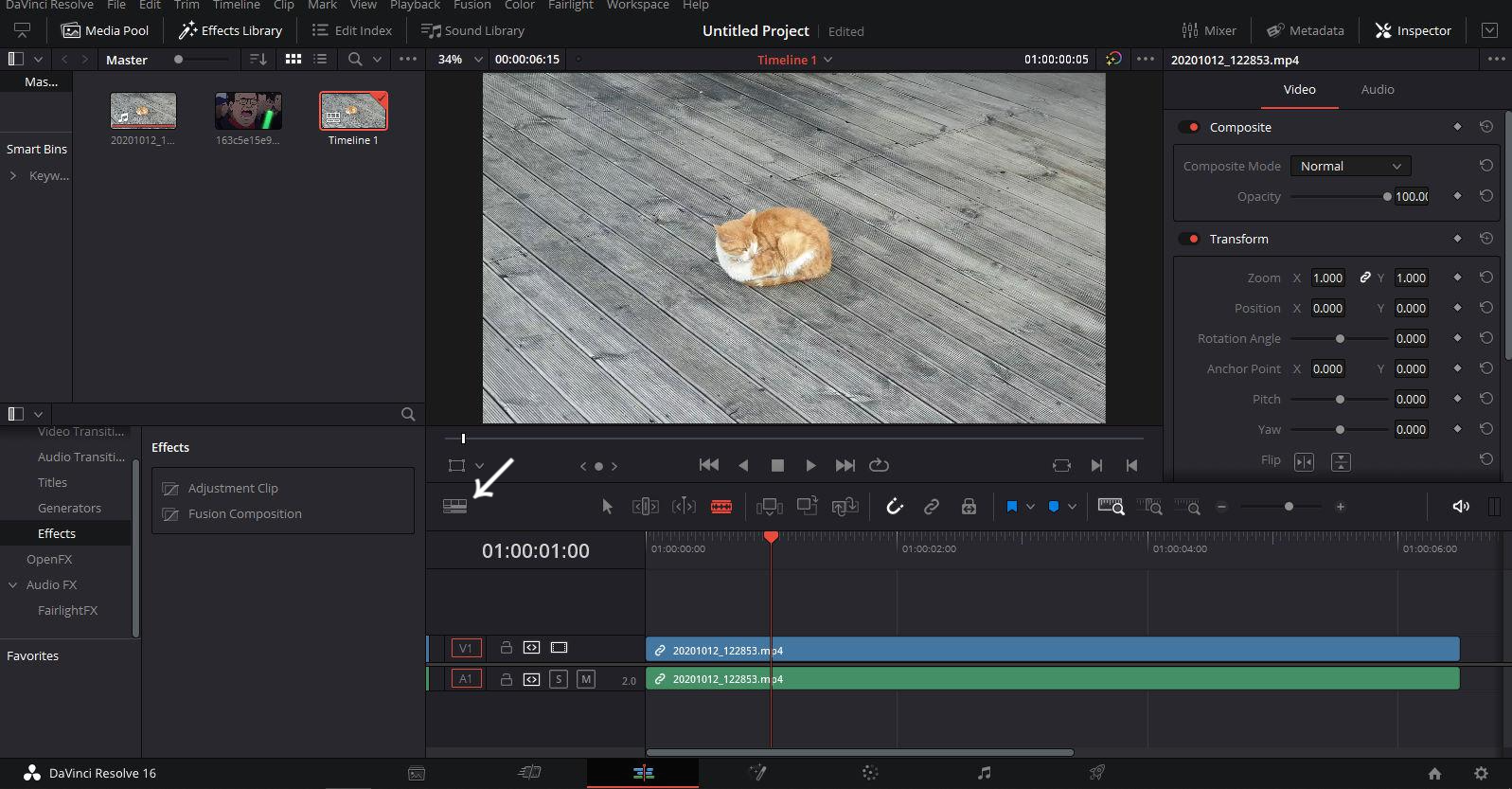Toggle the Composite enable switch
This screenshot has height=789, width=1512.
coord(1189,127)
